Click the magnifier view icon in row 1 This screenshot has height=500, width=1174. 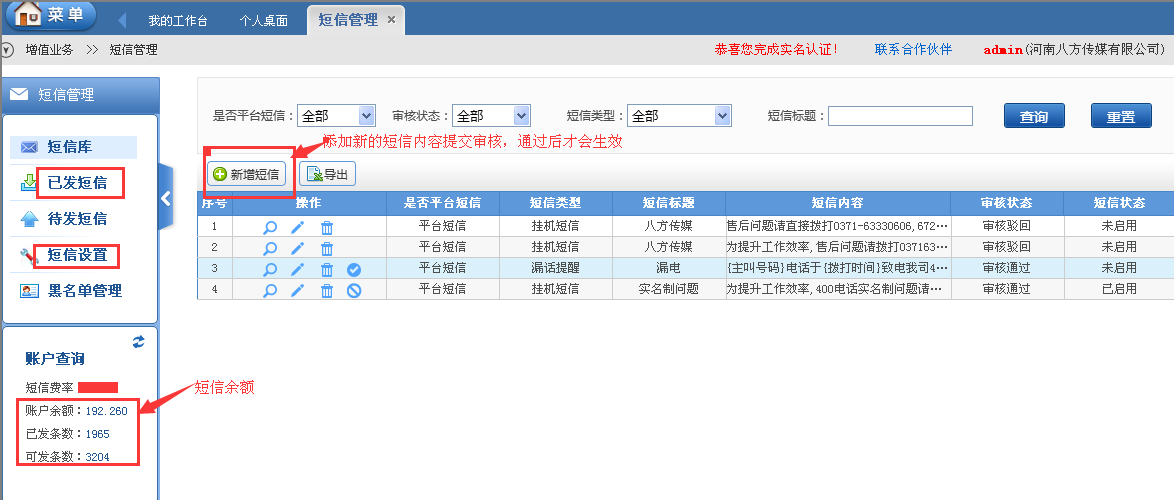click(270, 227)
